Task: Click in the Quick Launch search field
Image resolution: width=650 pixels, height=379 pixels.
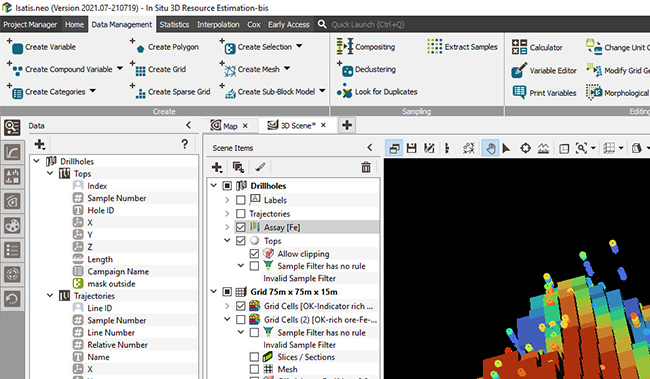Action: pyautogui.click(x=368, y=24)
